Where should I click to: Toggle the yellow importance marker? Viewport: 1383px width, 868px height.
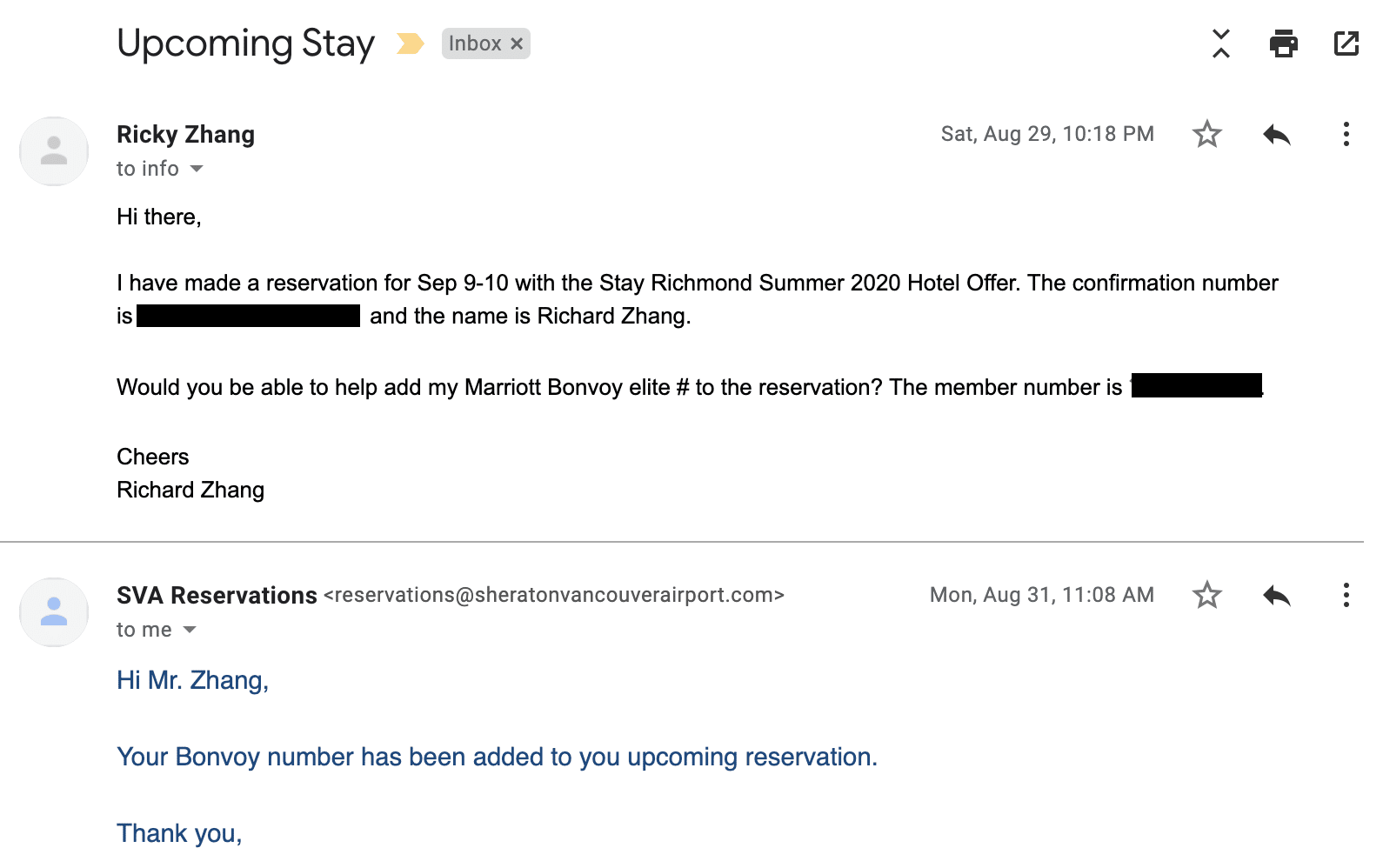[x=410, y=43]
